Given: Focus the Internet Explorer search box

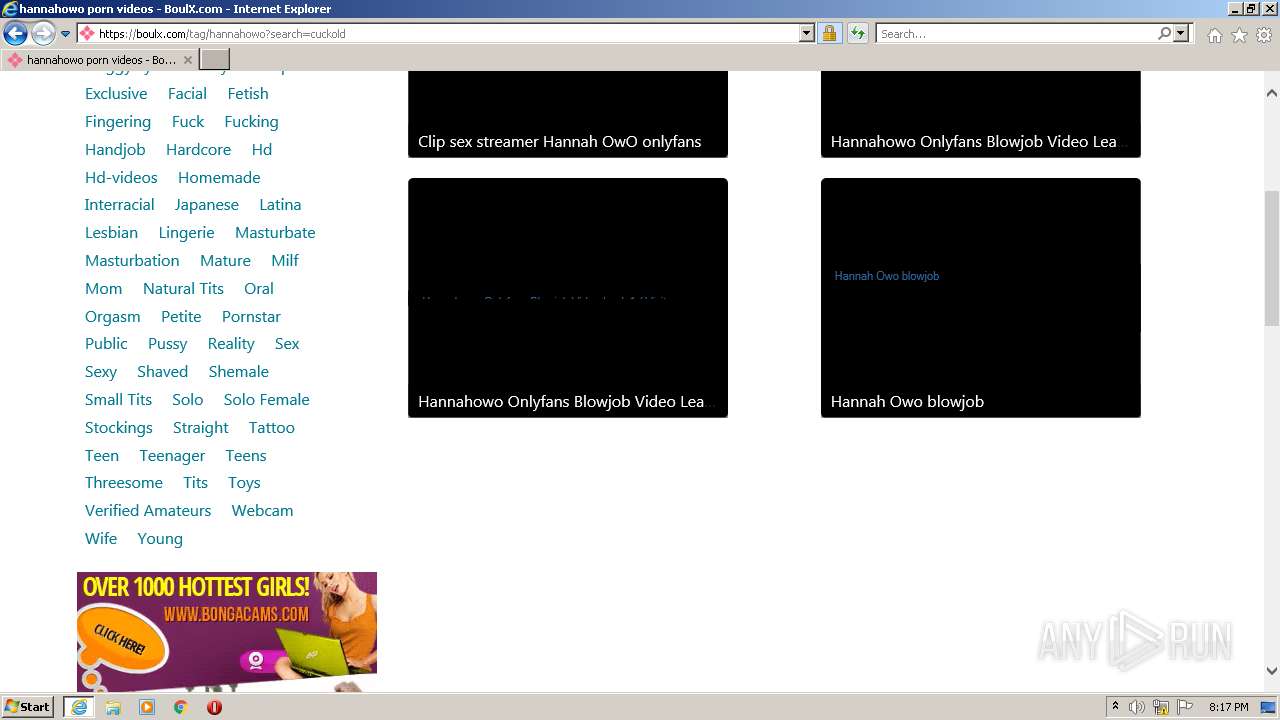Looking at the screenshot, I should 1016,33.
